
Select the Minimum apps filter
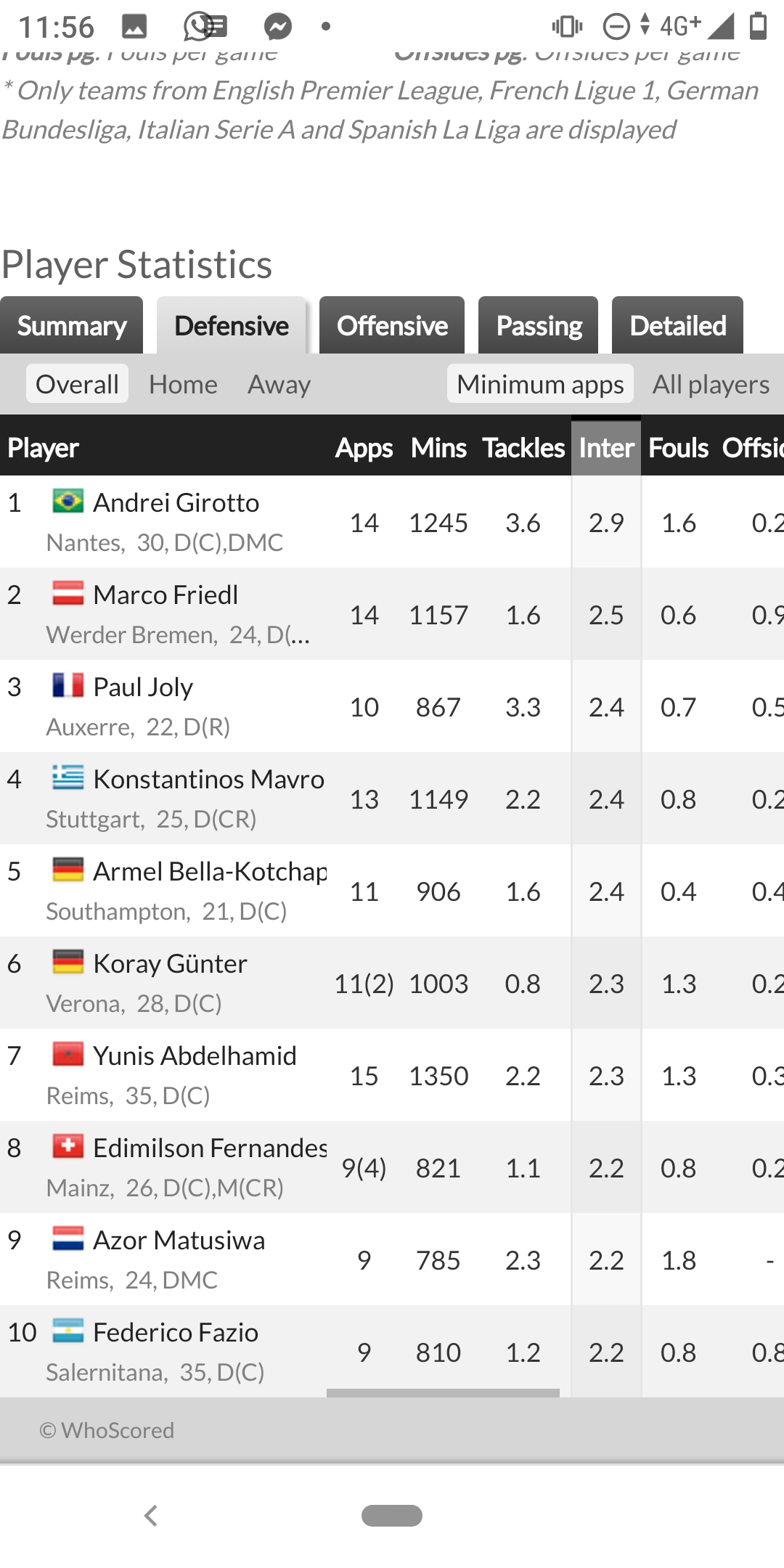(x=540, y=383)
